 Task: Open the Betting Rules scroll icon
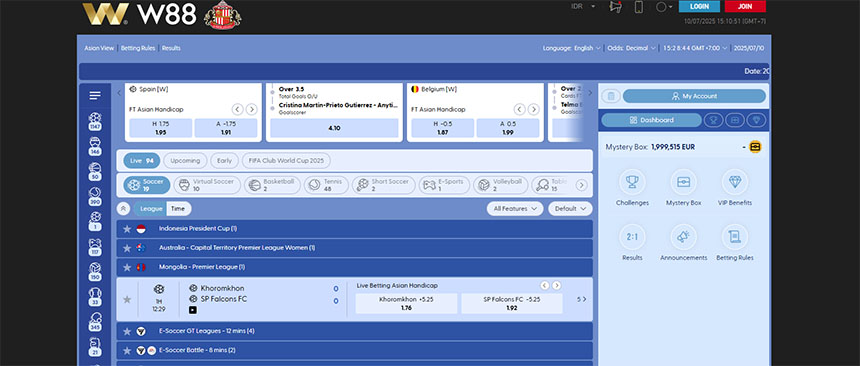click(x=734, y=237)
